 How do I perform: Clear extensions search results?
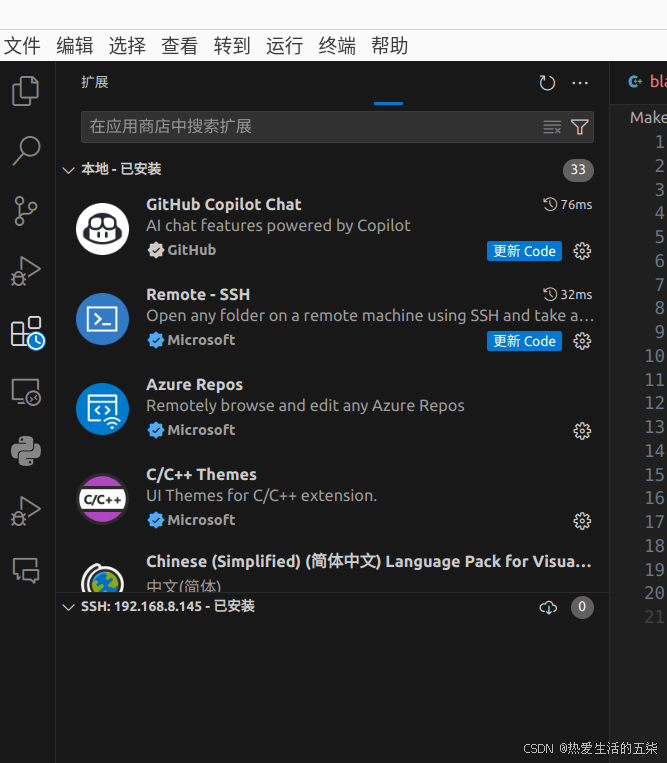552,127
